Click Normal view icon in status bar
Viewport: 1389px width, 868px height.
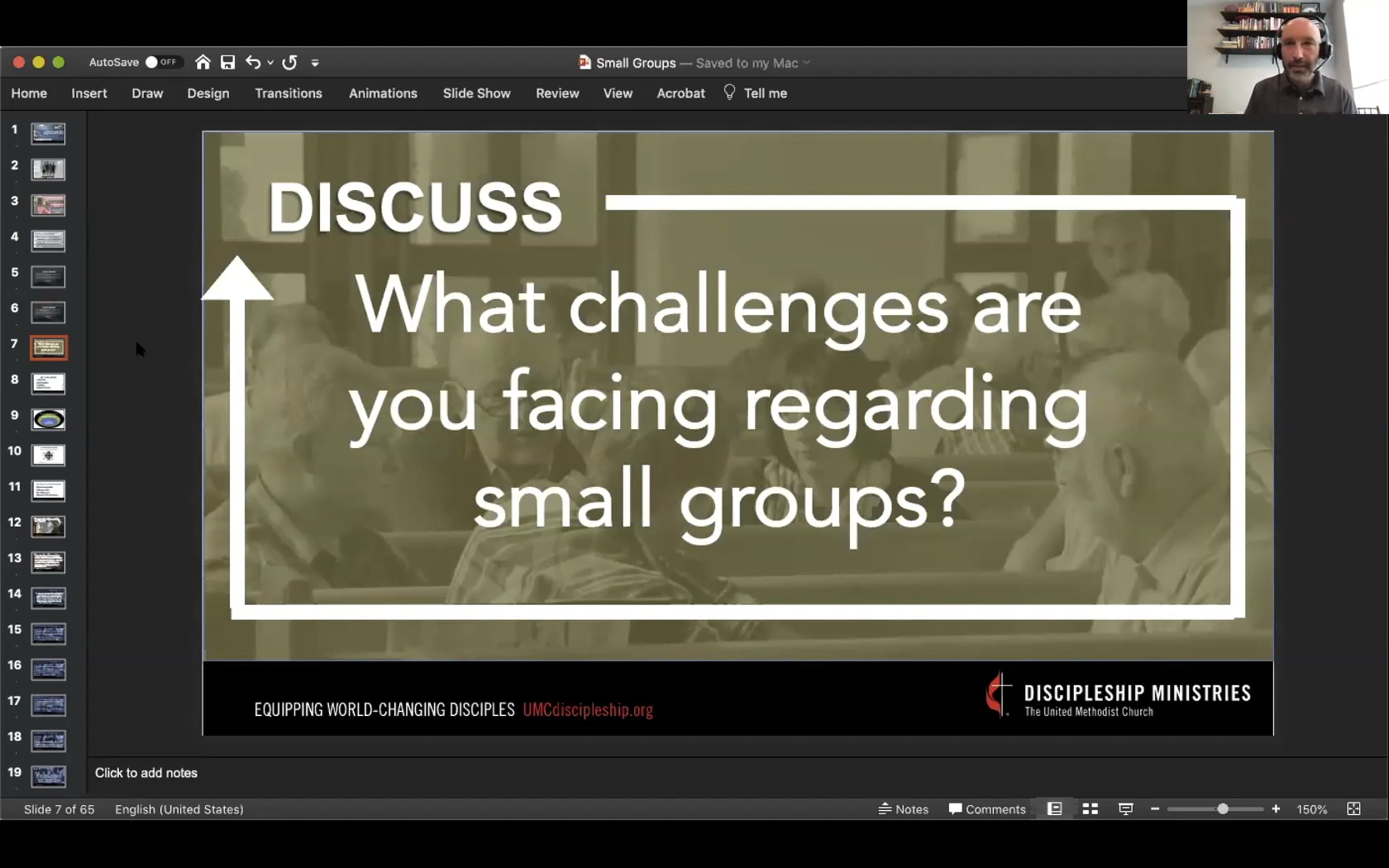tap(1054, 809)
